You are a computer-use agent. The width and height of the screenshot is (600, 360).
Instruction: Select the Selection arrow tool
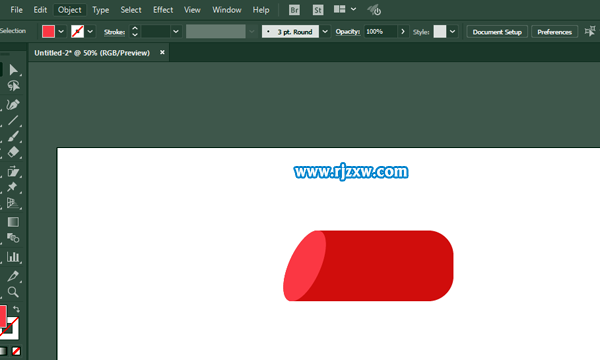[x=13, y=70]
